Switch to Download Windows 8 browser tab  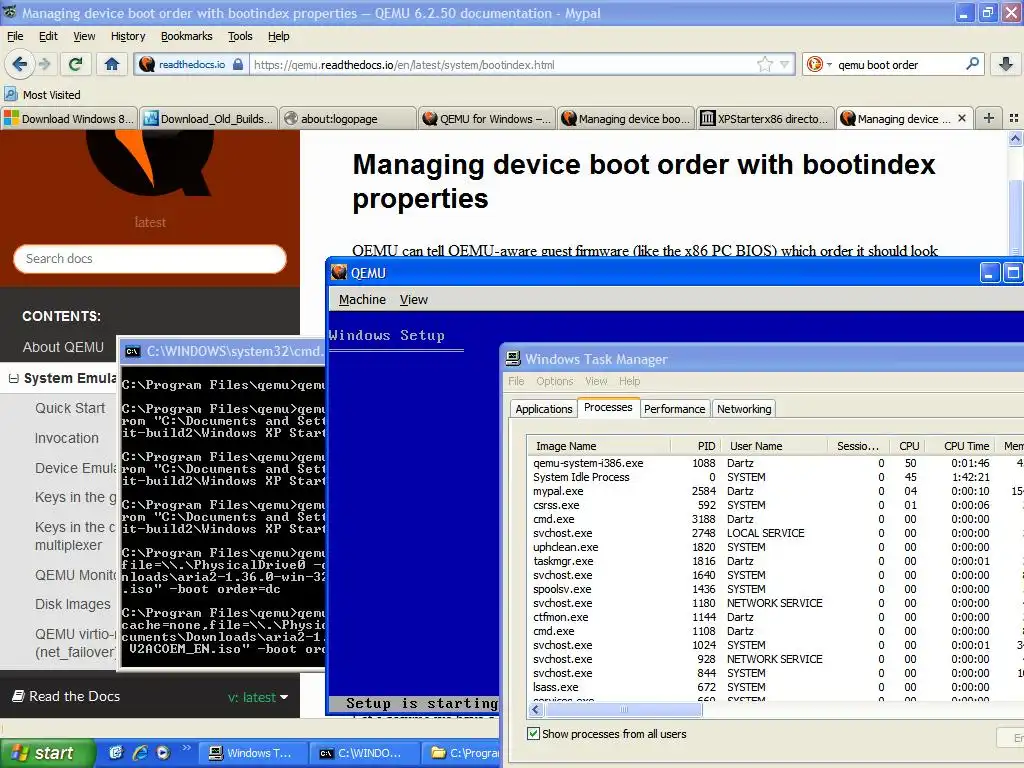[x=69, y=118]
